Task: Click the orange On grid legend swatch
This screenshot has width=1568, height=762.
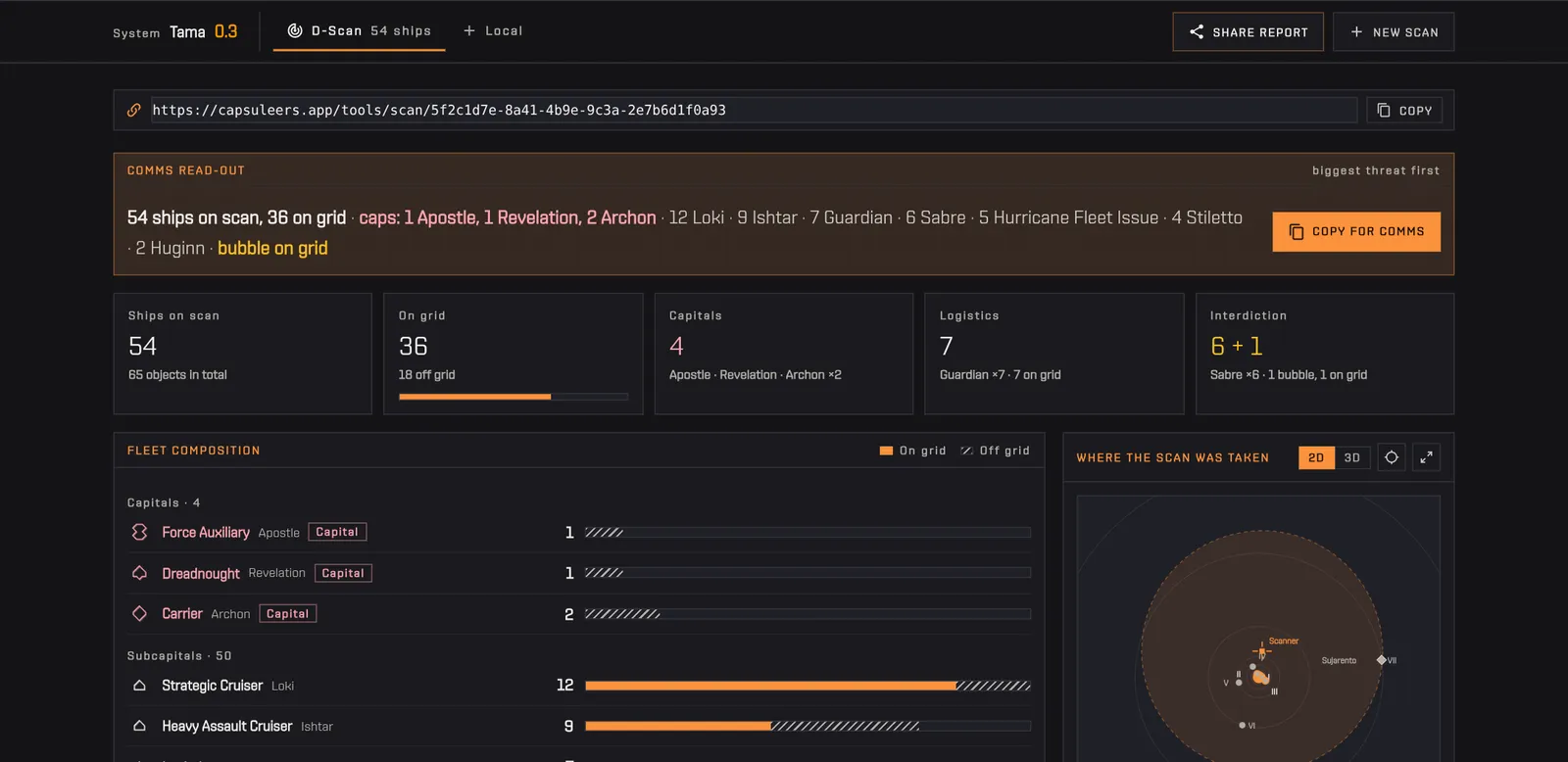Action: tap(886, 451)
